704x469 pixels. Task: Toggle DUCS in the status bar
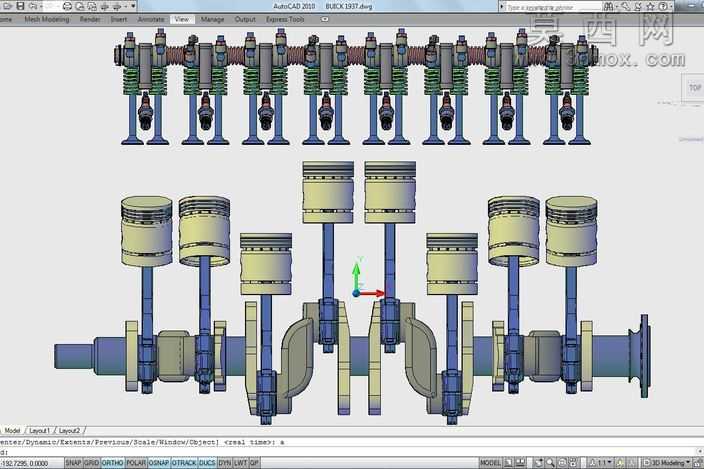click(x=207, y=463)
